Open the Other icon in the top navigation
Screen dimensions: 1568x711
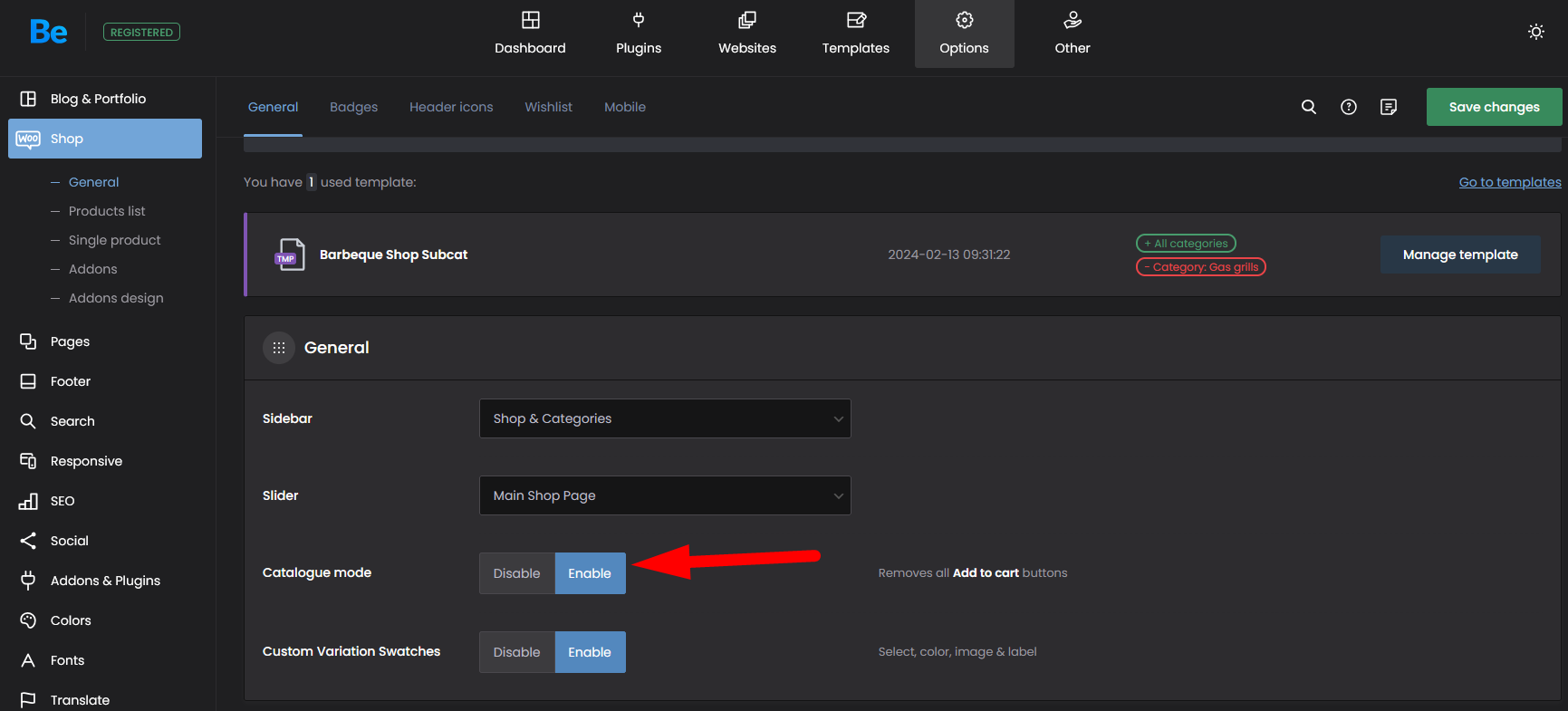[1073, 20]
